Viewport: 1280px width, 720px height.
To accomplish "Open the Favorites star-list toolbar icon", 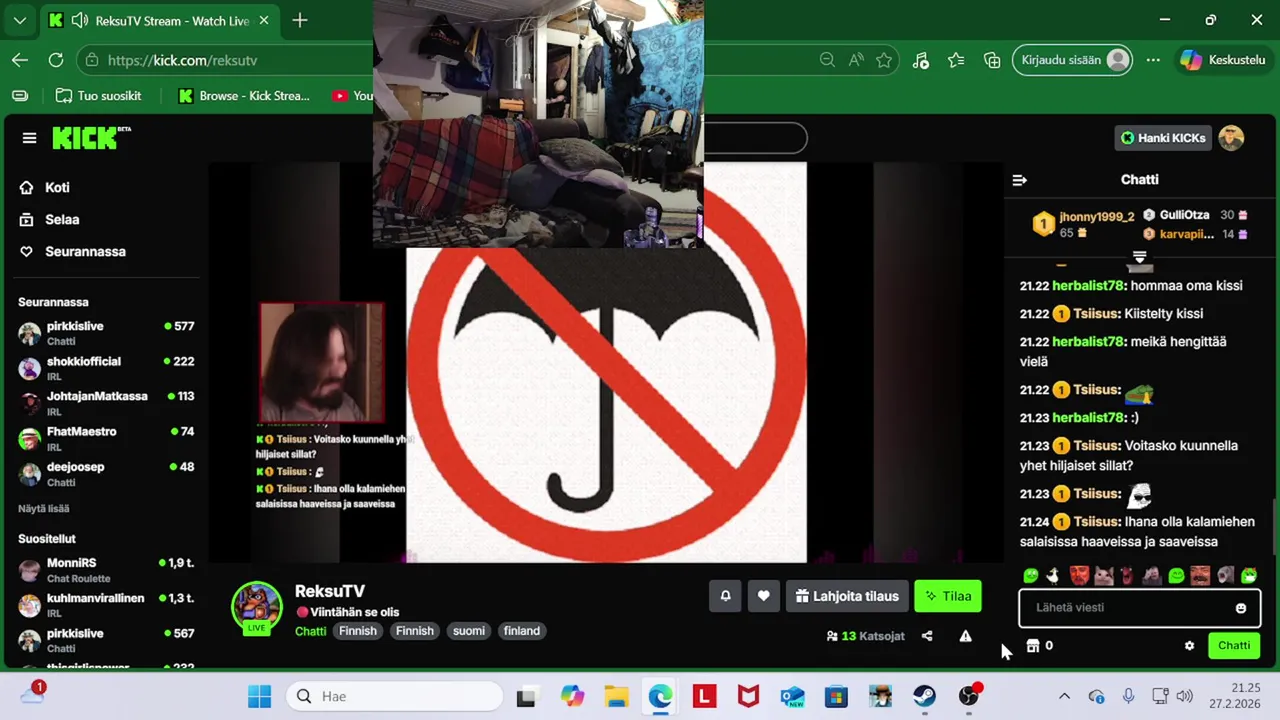I will pos(956,60).
